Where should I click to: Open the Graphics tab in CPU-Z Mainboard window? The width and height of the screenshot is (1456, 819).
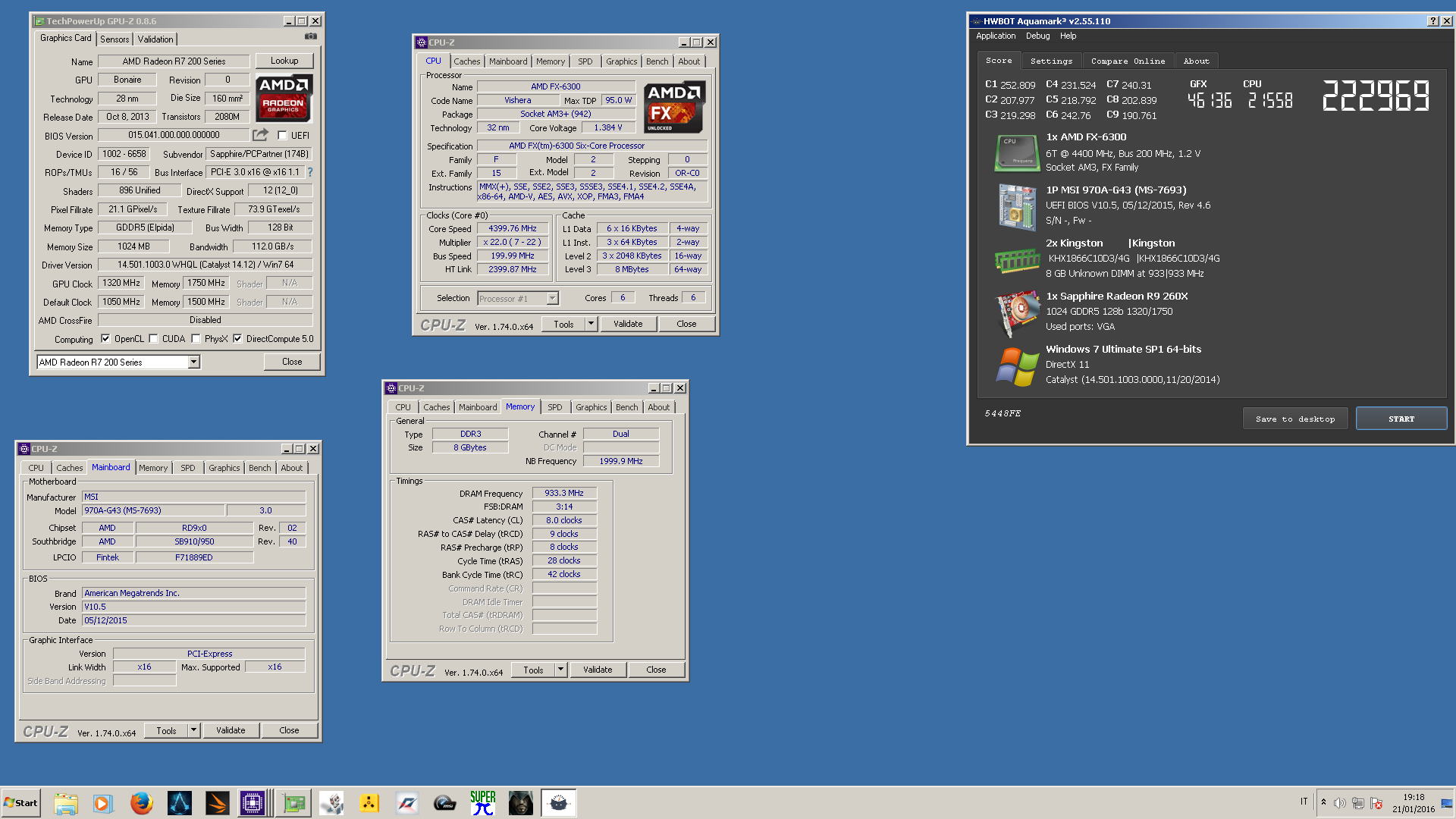pyautogui.click(x=224, y=468)
